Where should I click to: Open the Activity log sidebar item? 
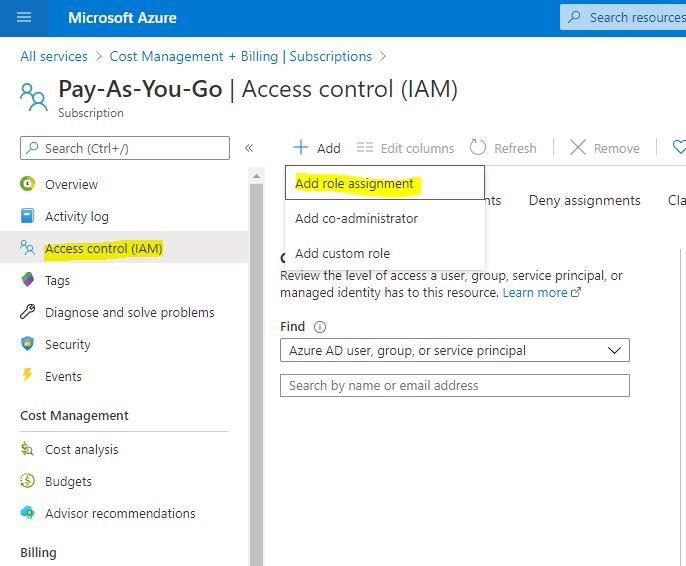pyautogui.click(x=124, y=216)
